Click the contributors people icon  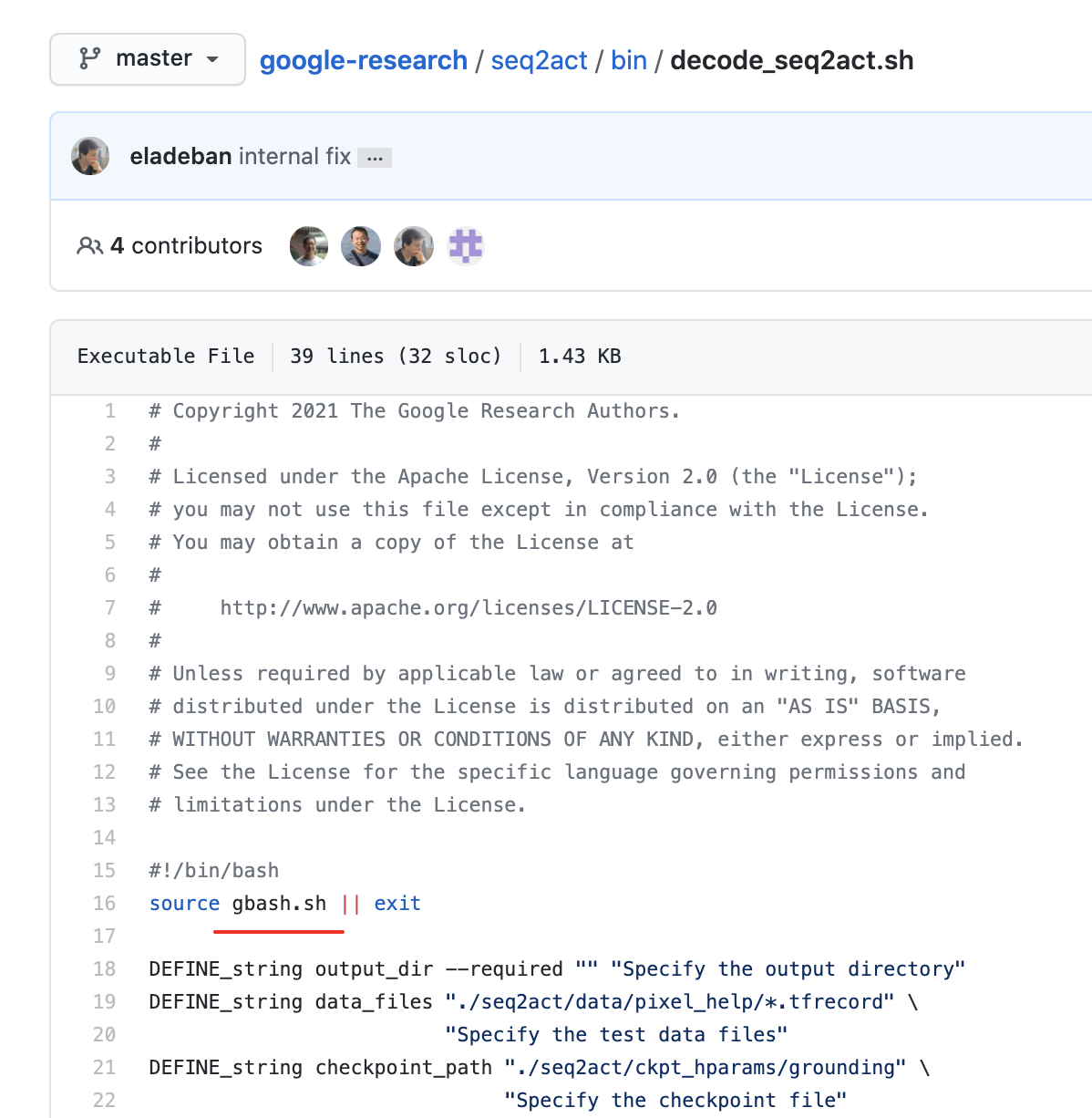[88, 245]
